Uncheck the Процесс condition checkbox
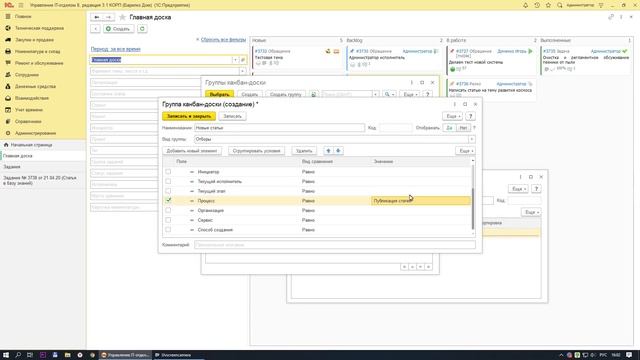Screen dimensions: 640x360 [x=168, y=200]
